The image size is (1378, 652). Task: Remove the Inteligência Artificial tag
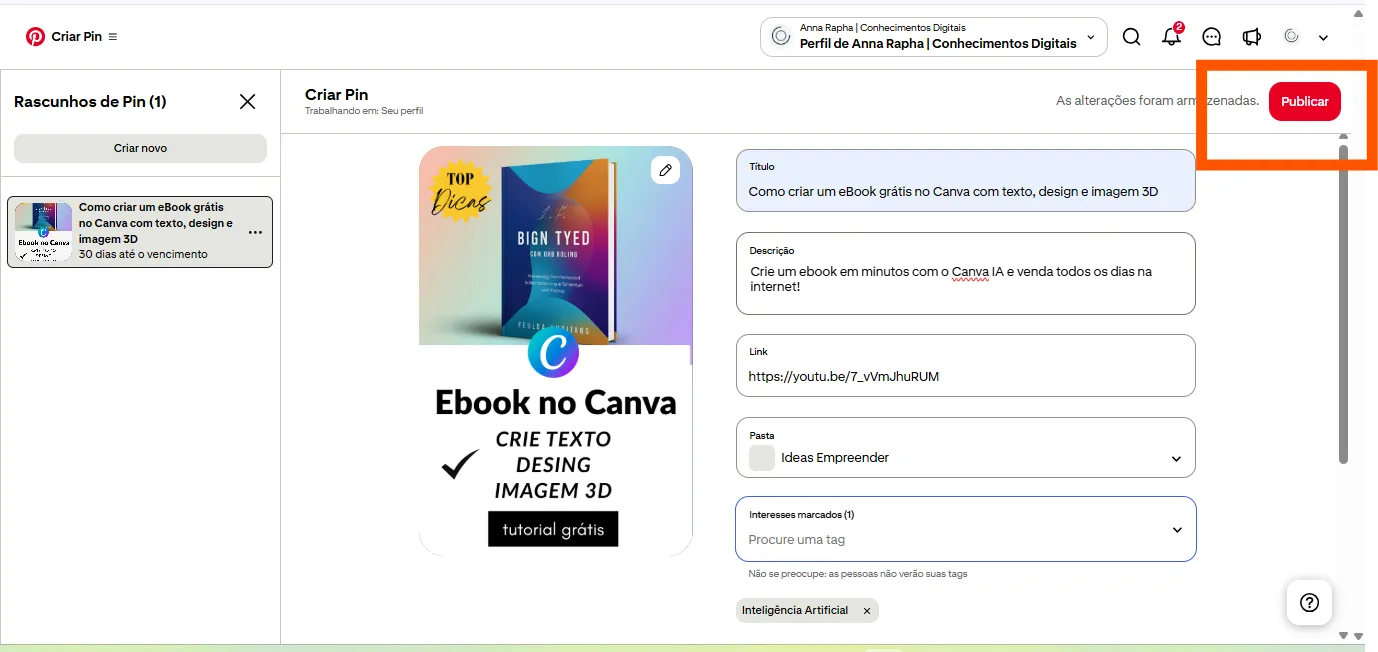point(867,610)
